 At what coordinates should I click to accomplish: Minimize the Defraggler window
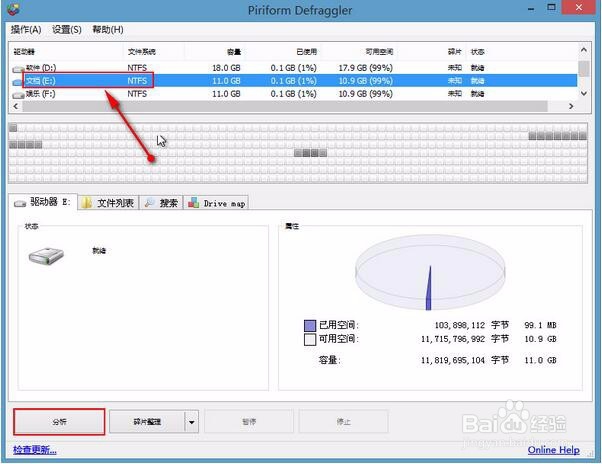pos(531,8)
